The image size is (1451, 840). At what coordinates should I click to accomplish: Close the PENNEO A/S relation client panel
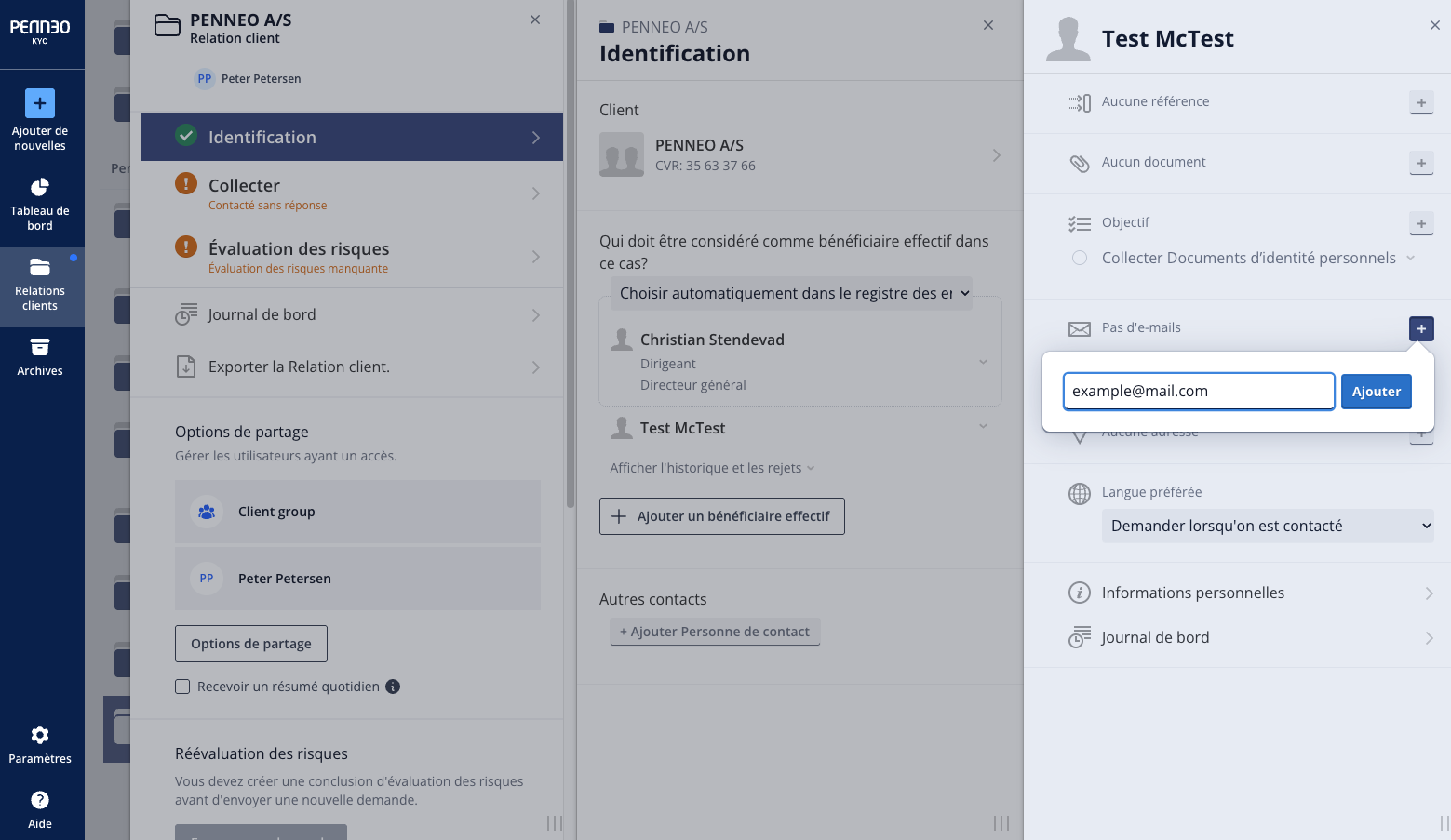coord(535,20)
